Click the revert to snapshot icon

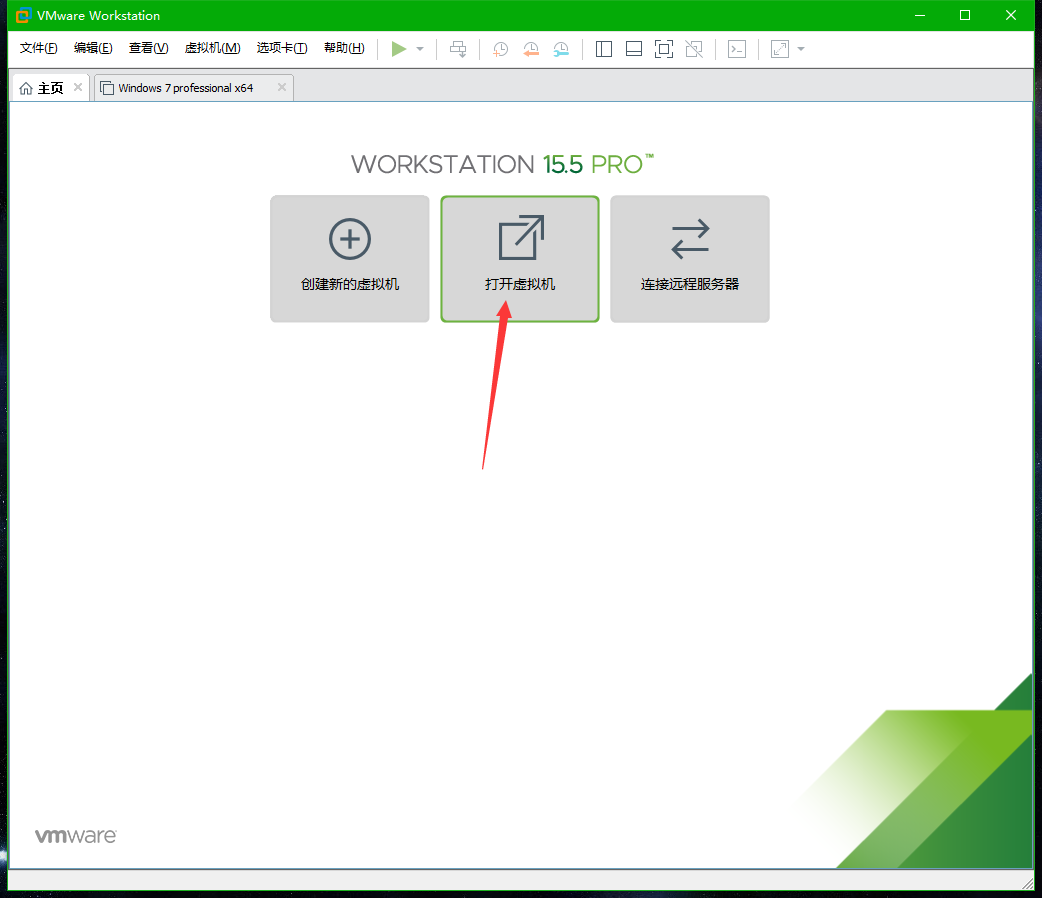(x=531, y=49)
